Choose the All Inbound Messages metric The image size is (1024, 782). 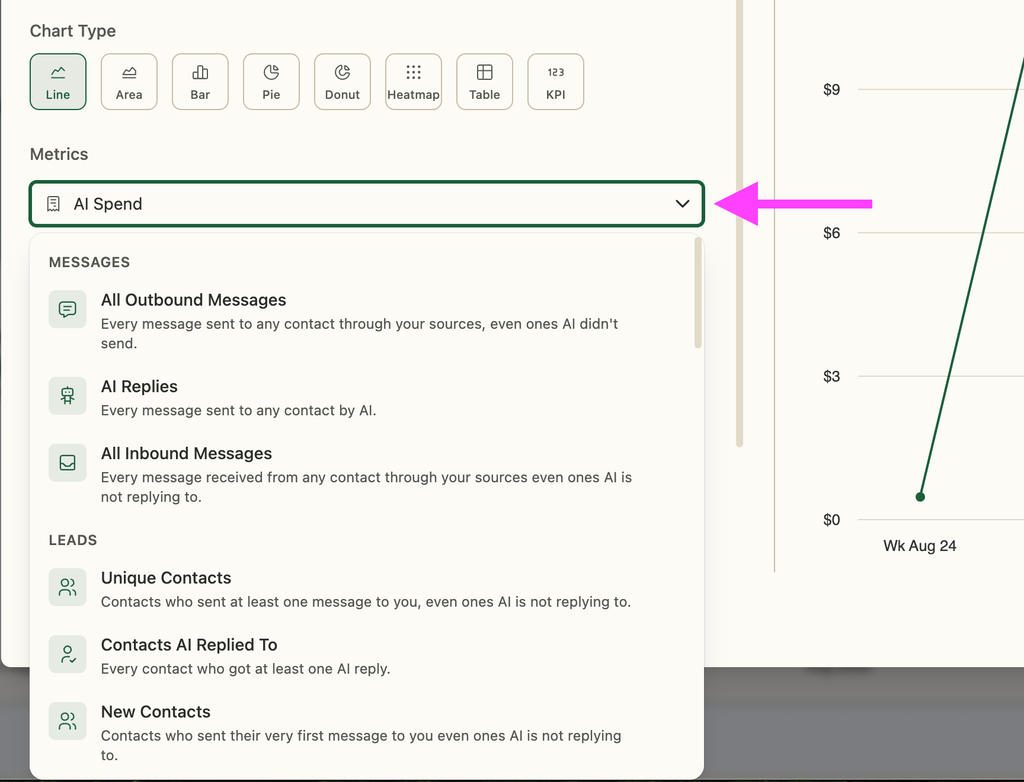point(367,474)
